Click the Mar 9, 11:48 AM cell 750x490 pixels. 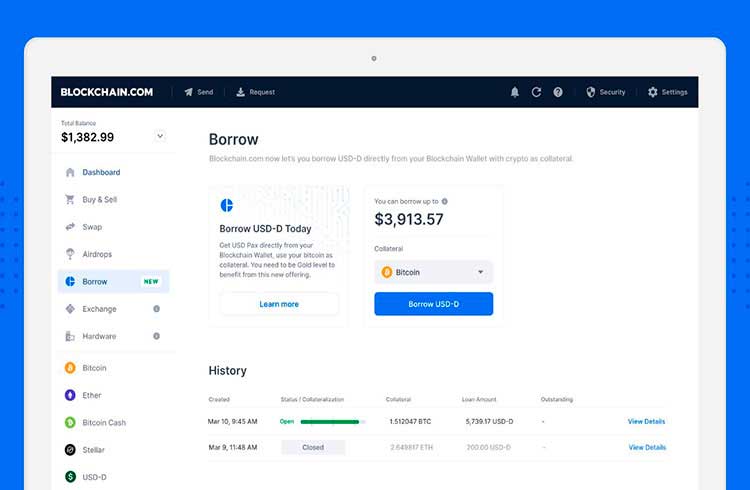click(x=233, y=447)
